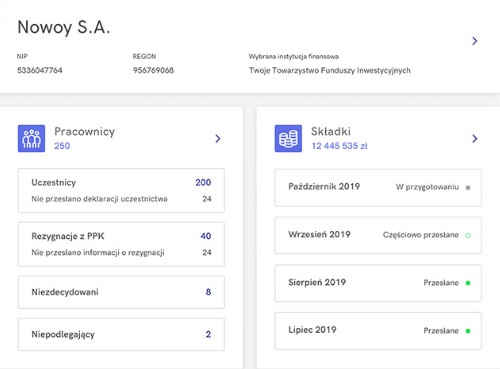Click 'Przesłane' status for Sierpień 2019
The width and height of the screenshot is (500, 369).
coord(441,283)
